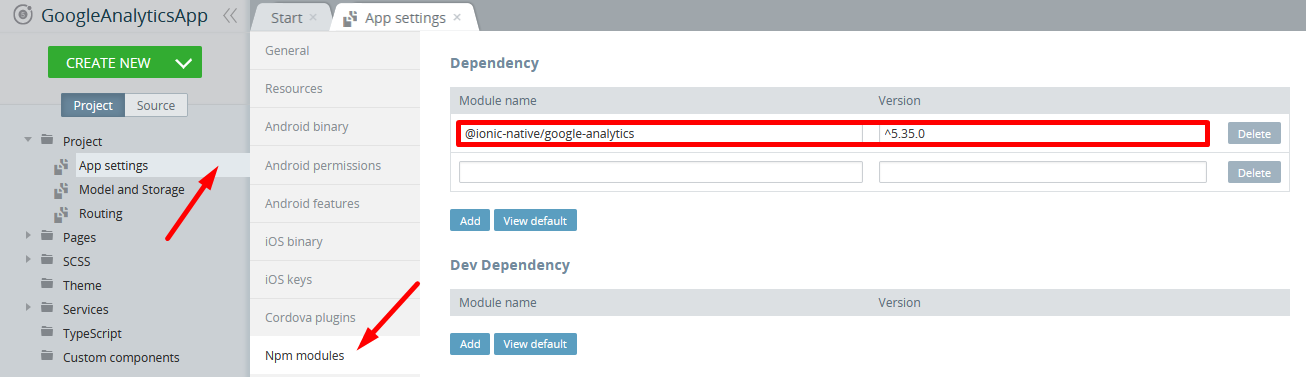This screenshot has width=1306, height=377.
Task: Expand the Services folder
Action: (x=28, y=309)
